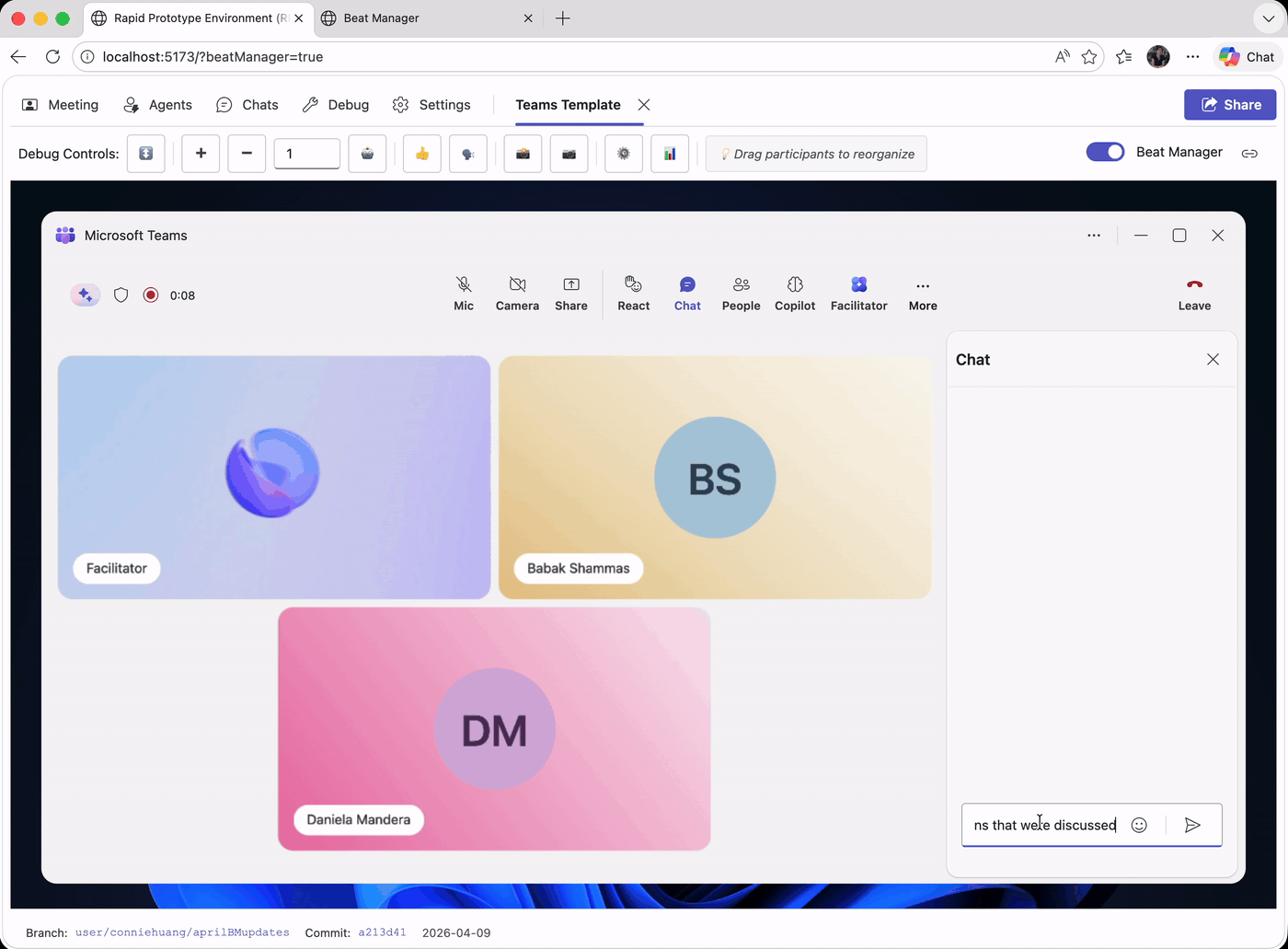Send the chat message
Viewport: 1288px width, 949px height.
[x=1192, y=825]
